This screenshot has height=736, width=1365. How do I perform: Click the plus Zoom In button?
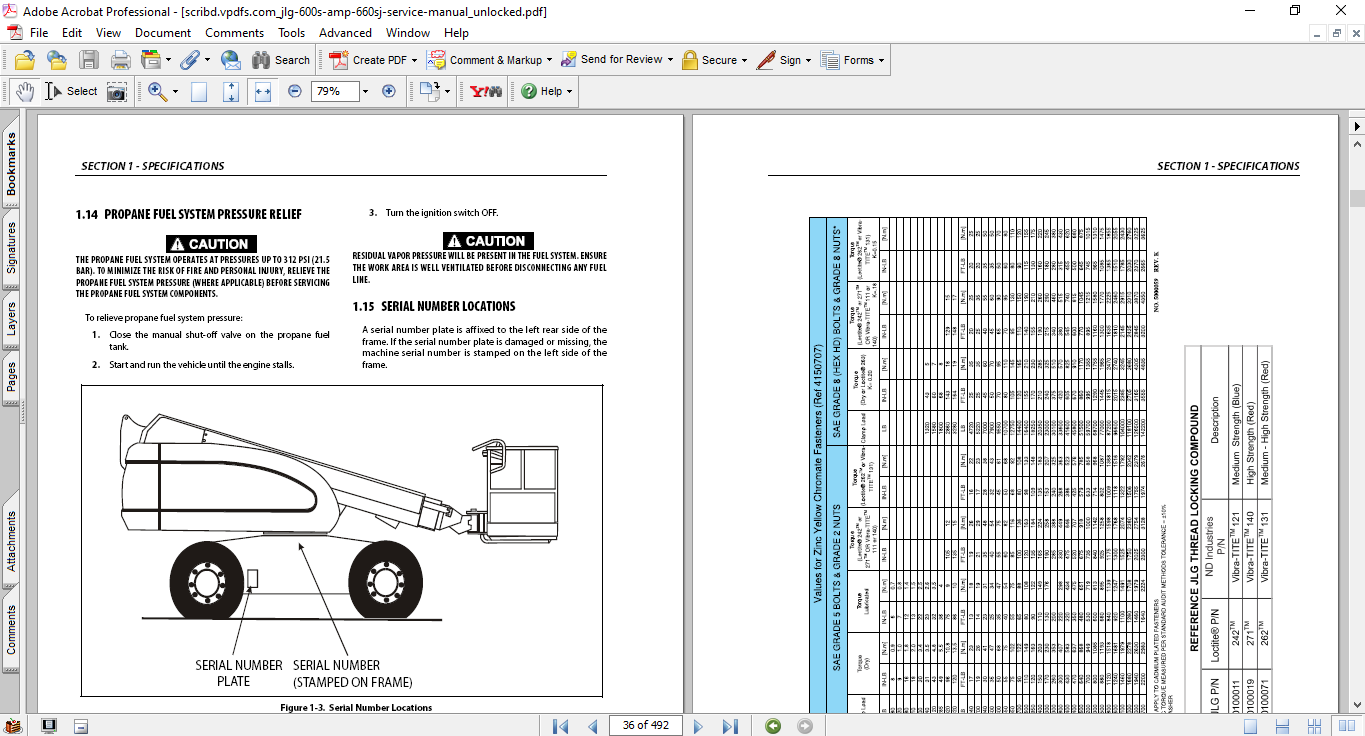(389, 91)
